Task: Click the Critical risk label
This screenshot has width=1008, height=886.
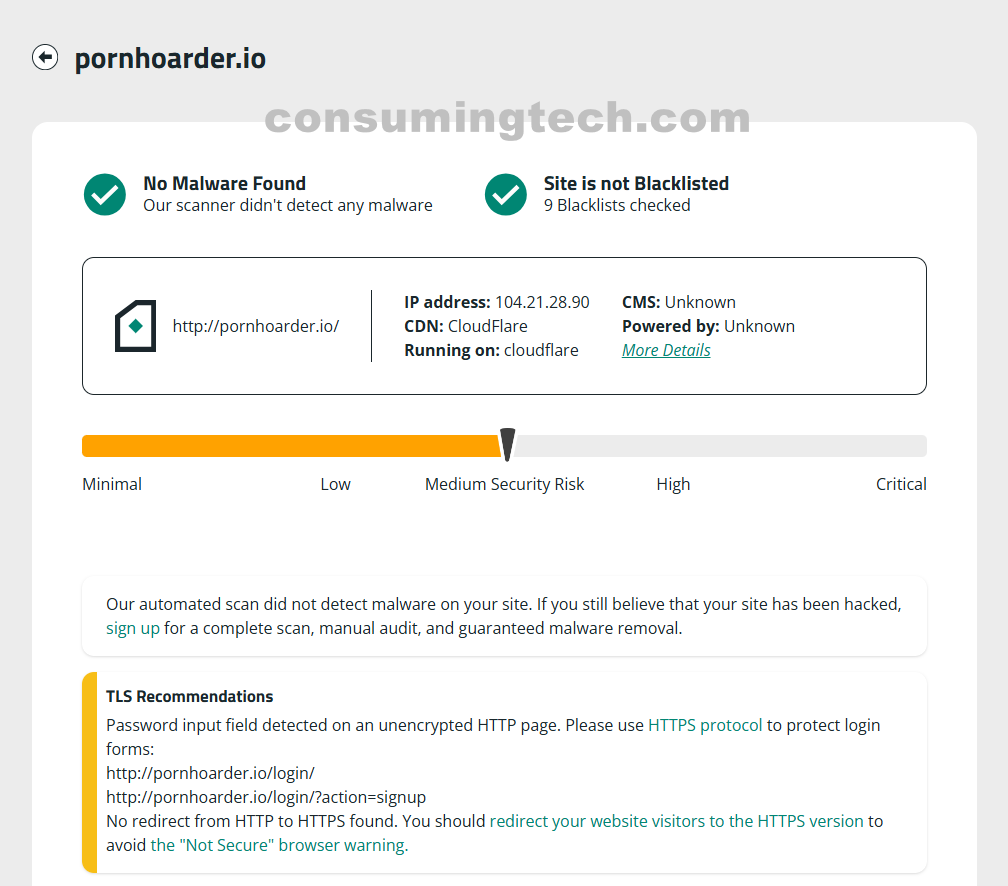Action: [901, 484]
